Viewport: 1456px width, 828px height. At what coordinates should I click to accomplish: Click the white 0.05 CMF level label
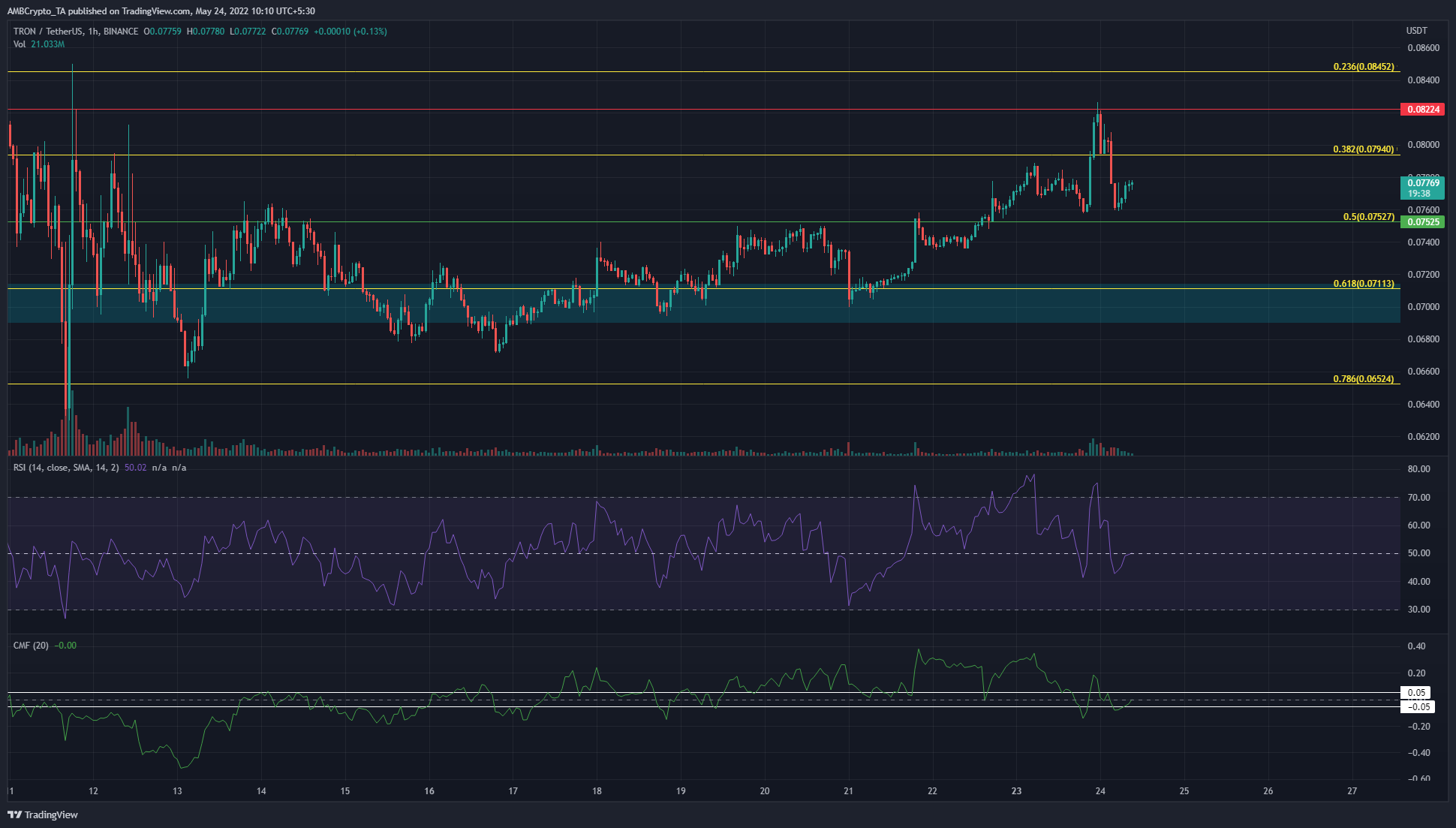(x=1416, y=693)
